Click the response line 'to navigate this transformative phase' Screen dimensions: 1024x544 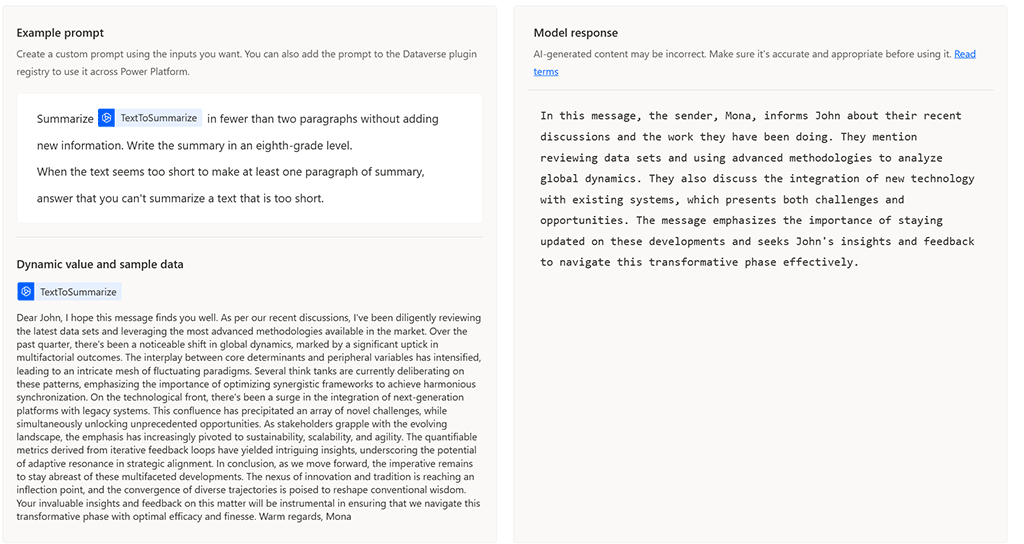click(x=699, y=262)
